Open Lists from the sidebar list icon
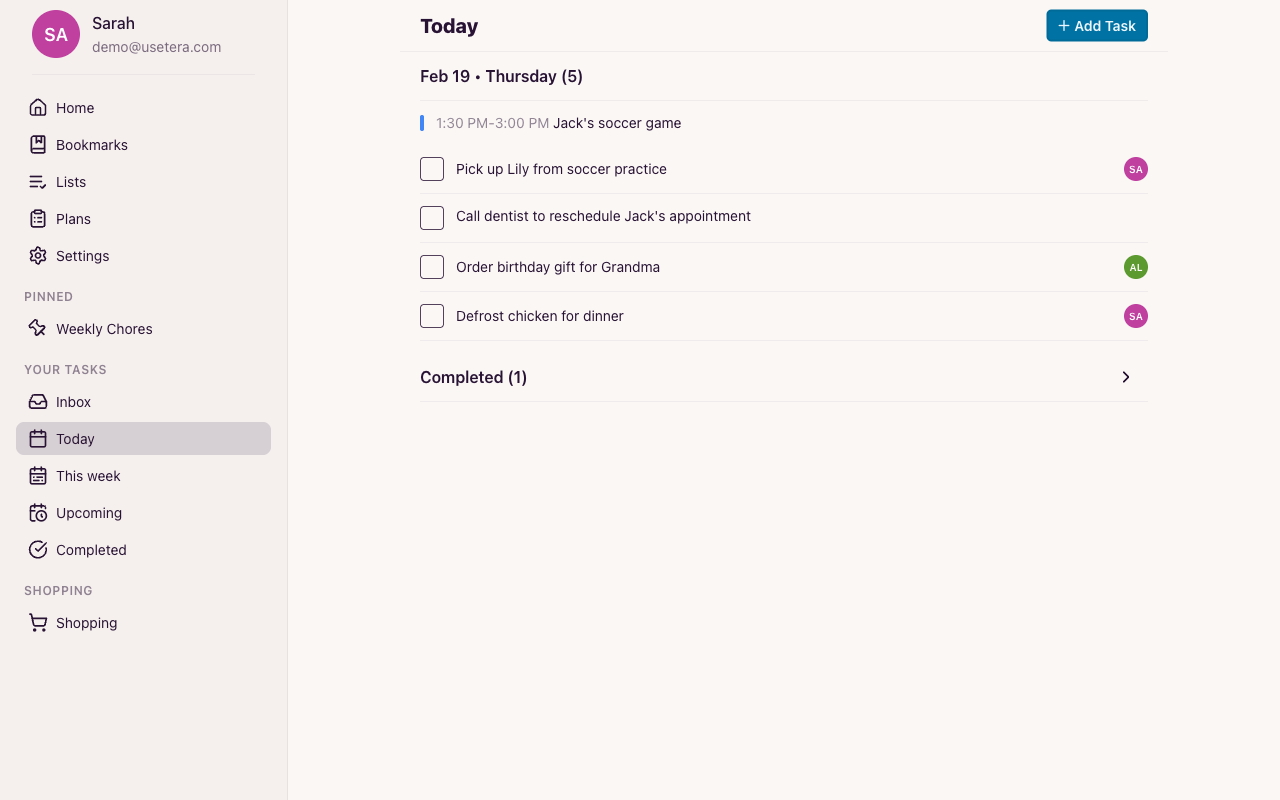Image resolution: width=1280 pixels, height=800 pixels. [x=38, y=181]
